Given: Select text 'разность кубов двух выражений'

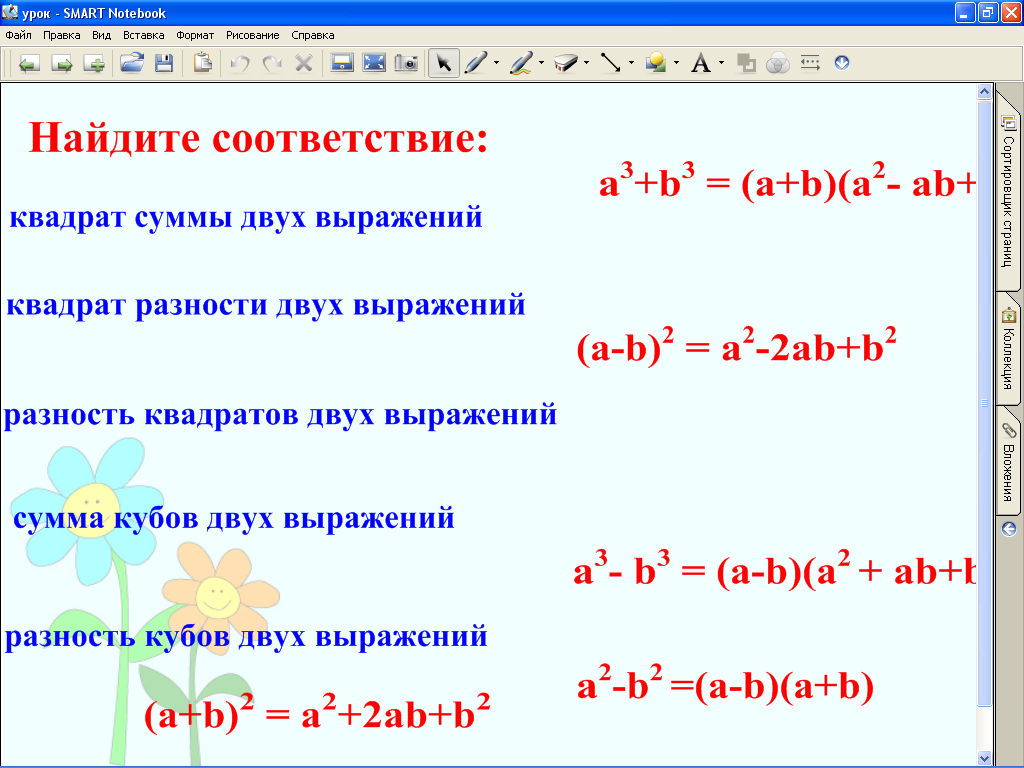Looking at the screenshot, I should [246, 637].
